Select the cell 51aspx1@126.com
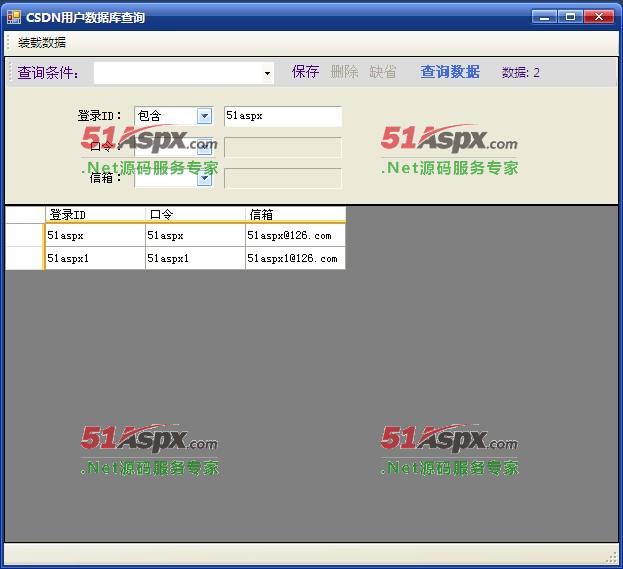Screen dimensions: 623x569 point(295,258)
